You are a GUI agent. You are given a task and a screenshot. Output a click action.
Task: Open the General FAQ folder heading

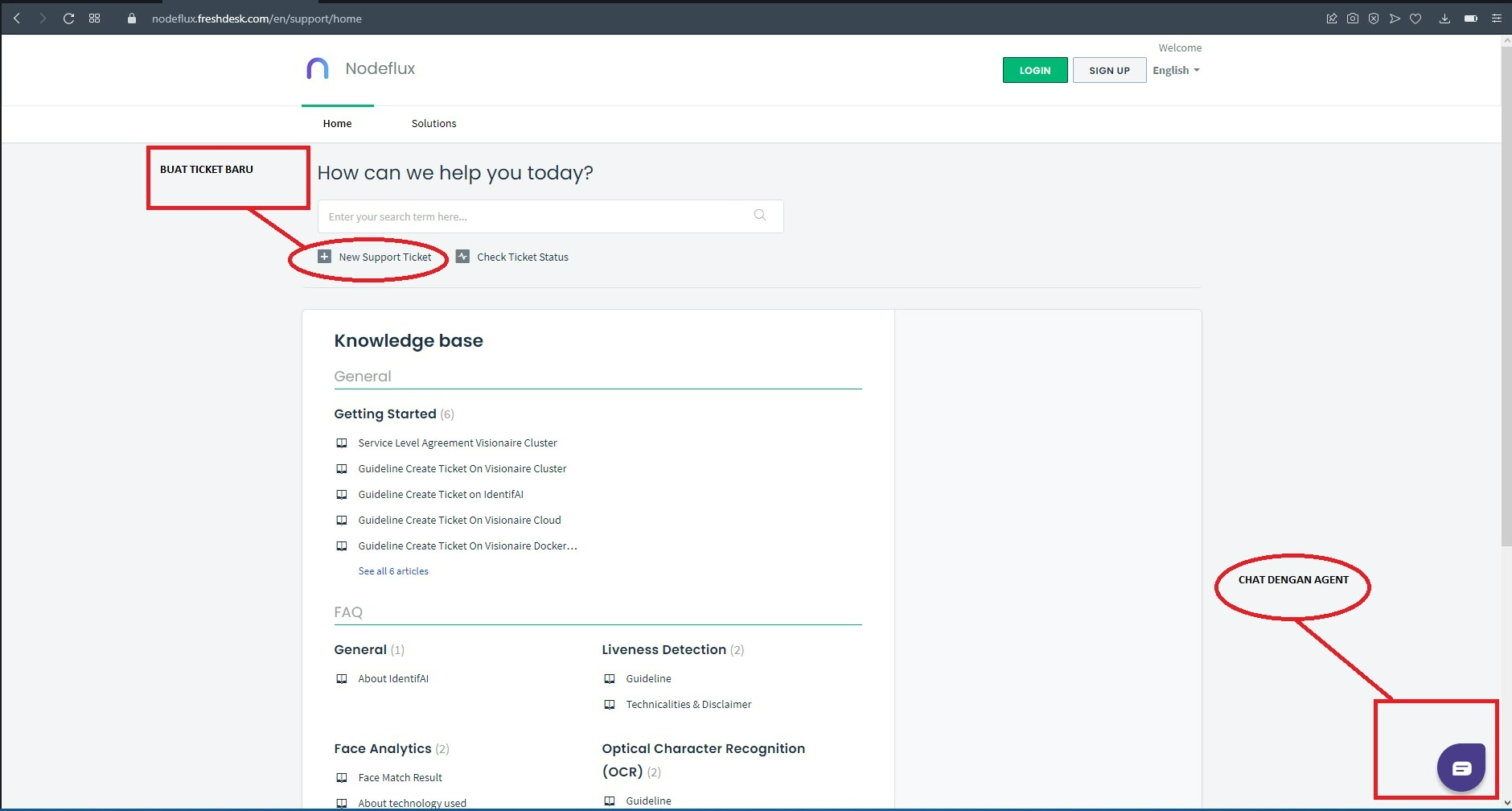[x=360, y=649]
